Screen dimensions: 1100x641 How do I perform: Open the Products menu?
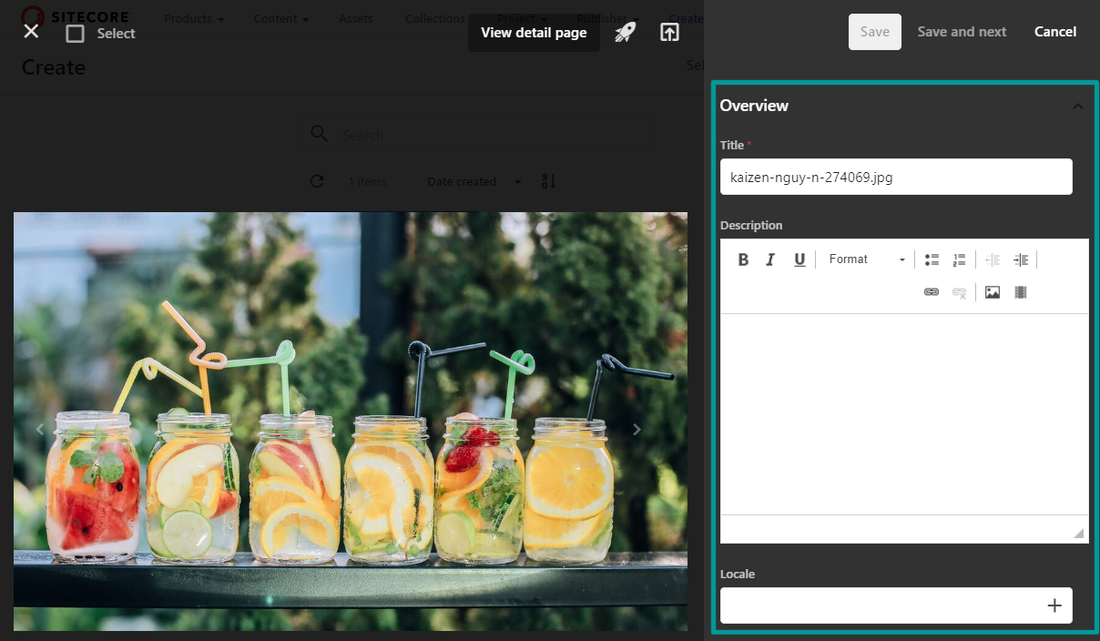[x=194, y=19]
